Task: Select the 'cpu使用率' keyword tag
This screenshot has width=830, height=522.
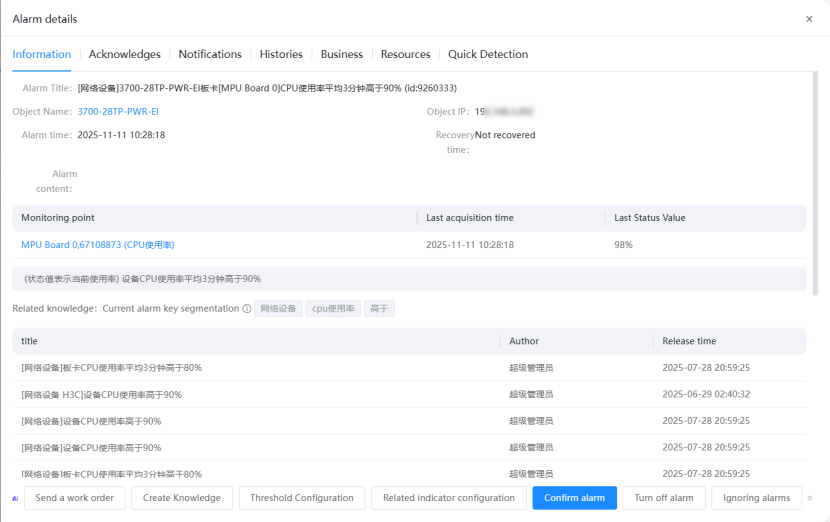Action: point(333,309)
